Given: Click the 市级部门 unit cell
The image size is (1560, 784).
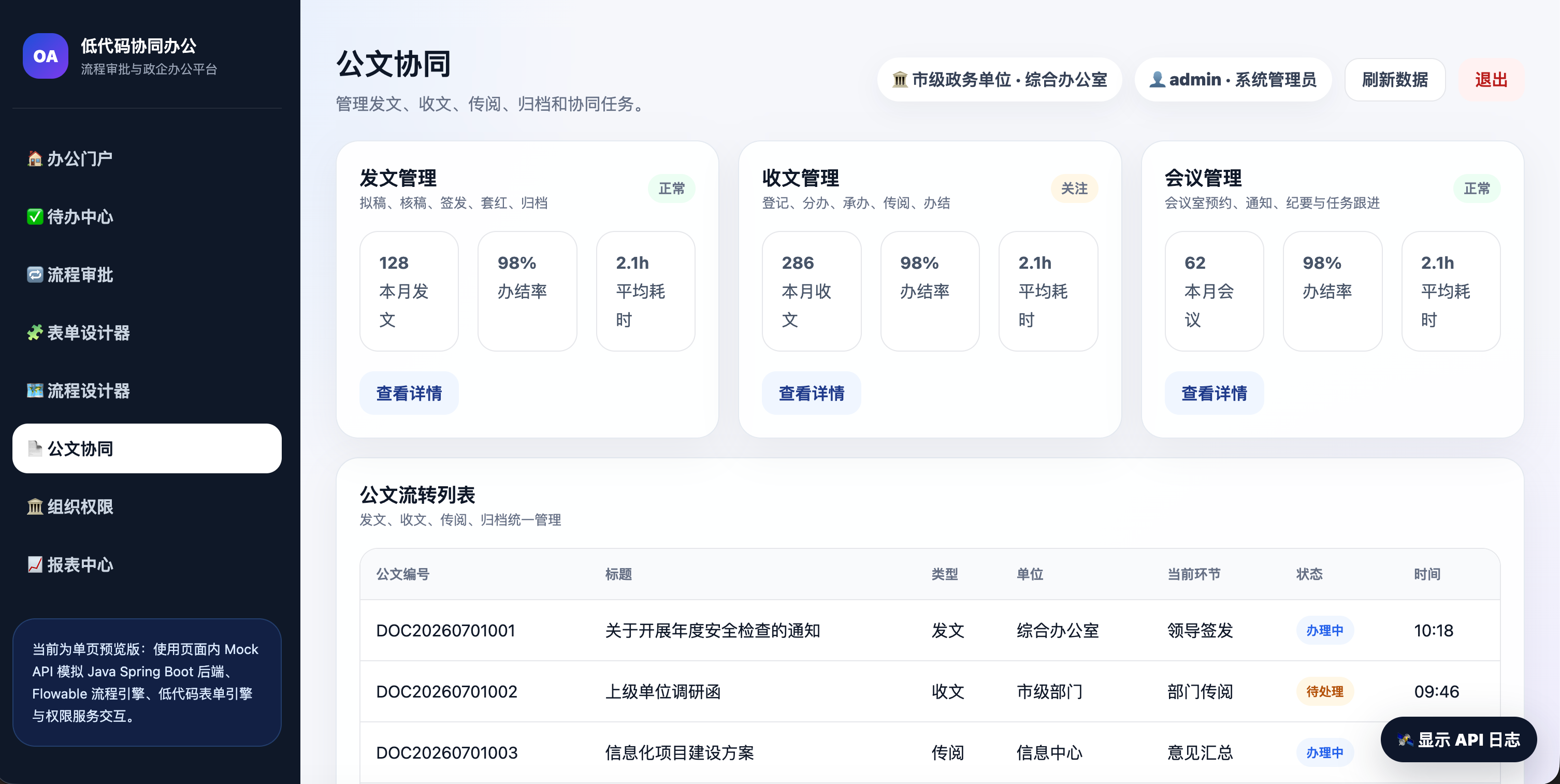Looking at the screenshot, I should click(x=1049, y=691).
